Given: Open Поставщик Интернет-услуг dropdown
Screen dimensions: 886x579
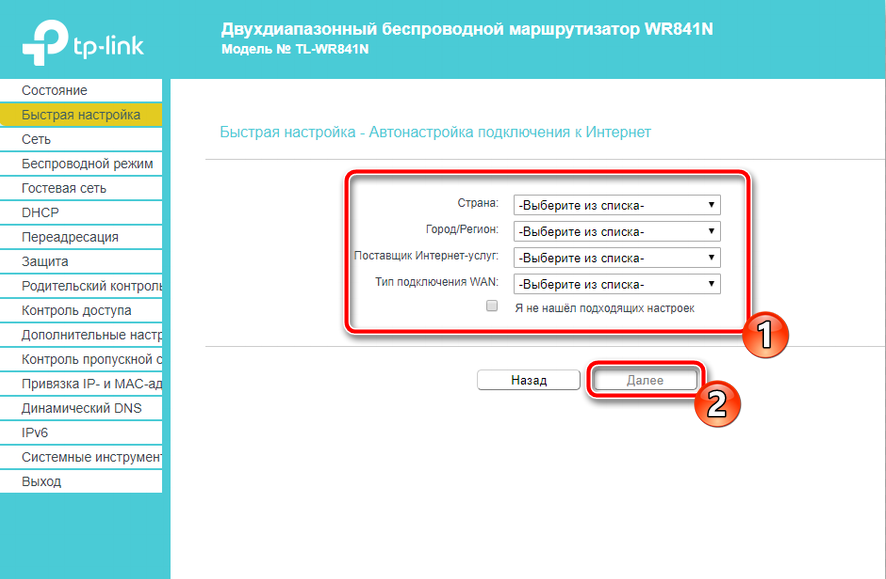Looking at the screenshot, I should click(616, 258).
